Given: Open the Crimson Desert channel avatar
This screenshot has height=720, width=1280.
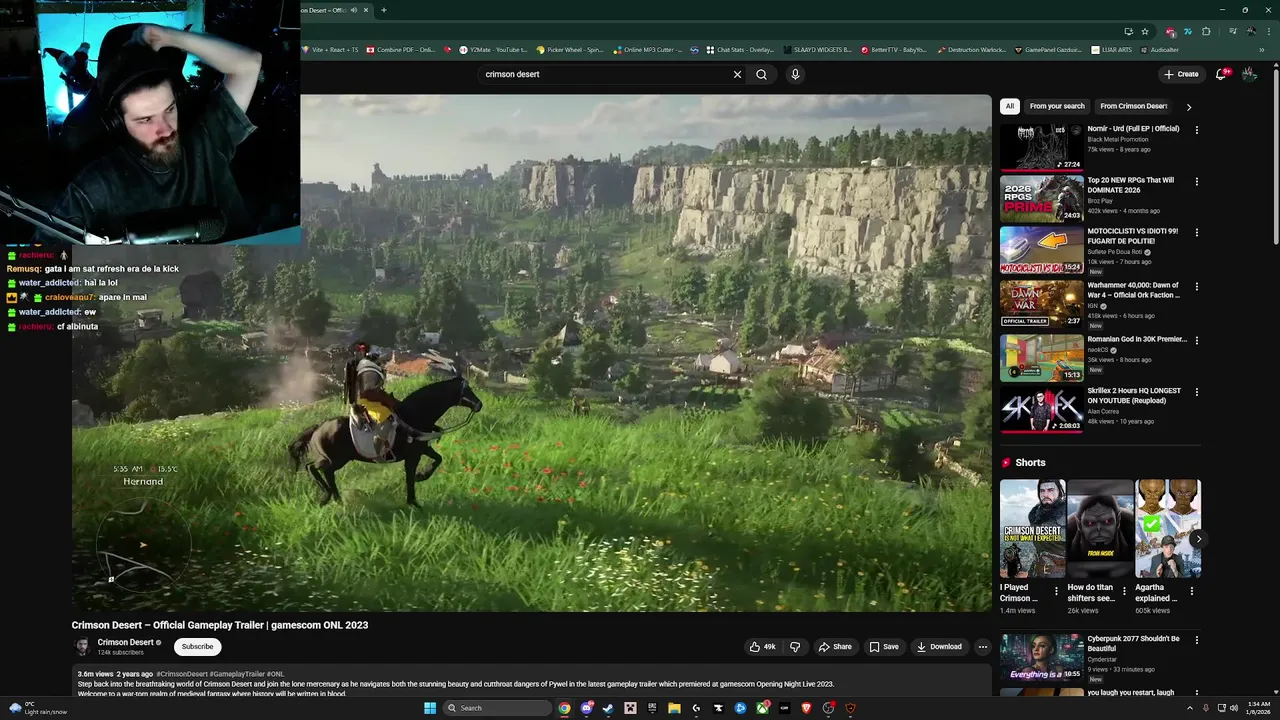Looking at the screenshot, I should pos(82,647).
